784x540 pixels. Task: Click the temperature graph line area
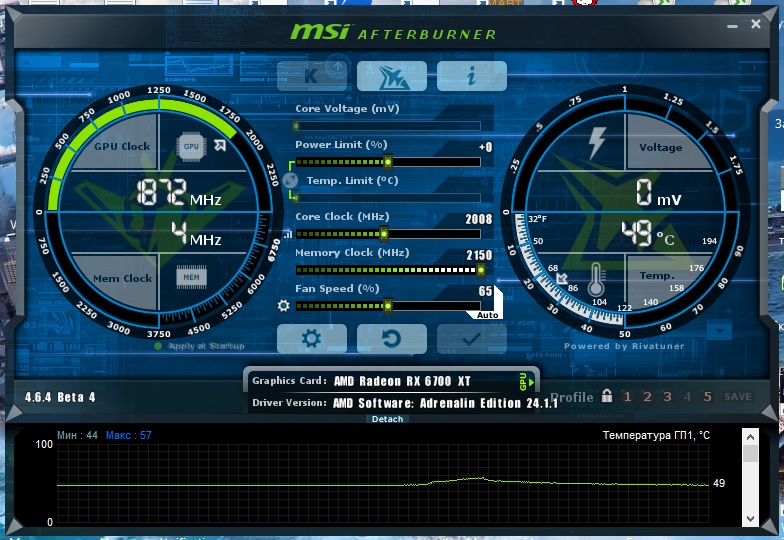(383, 484)
